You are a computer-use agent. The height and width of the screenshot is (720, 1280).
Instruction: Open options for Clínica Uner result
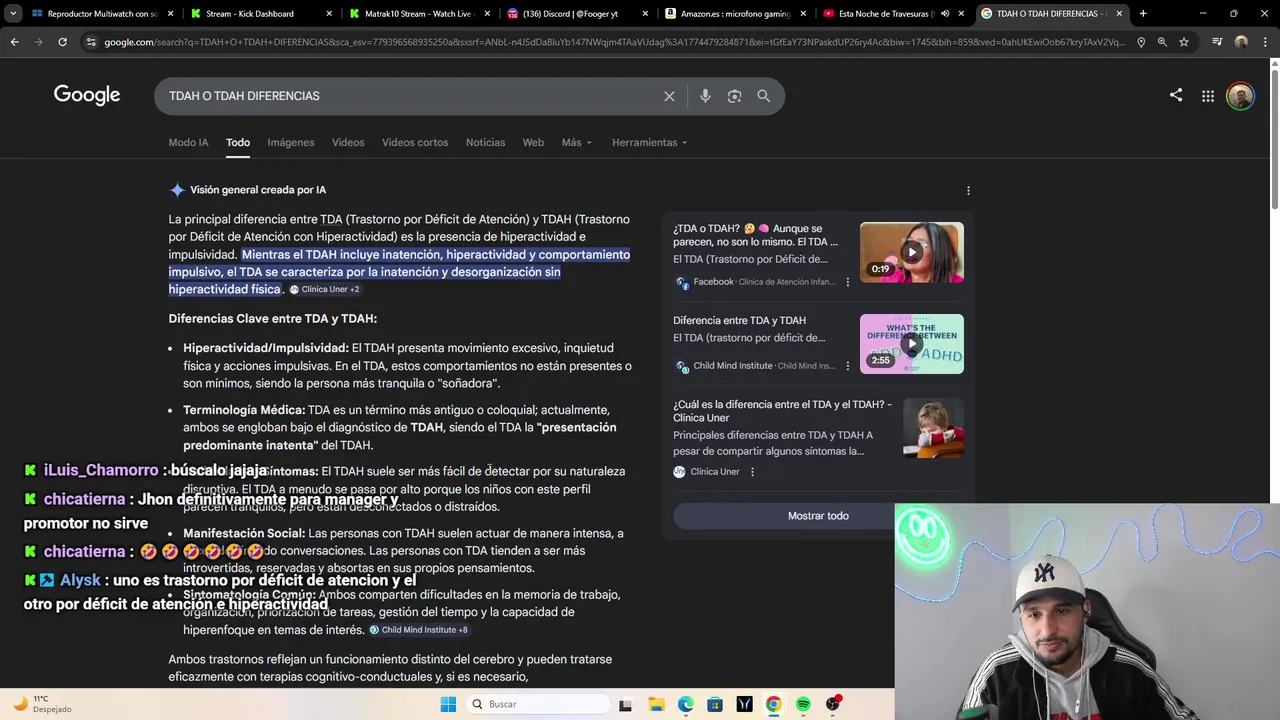coord(753,472)
